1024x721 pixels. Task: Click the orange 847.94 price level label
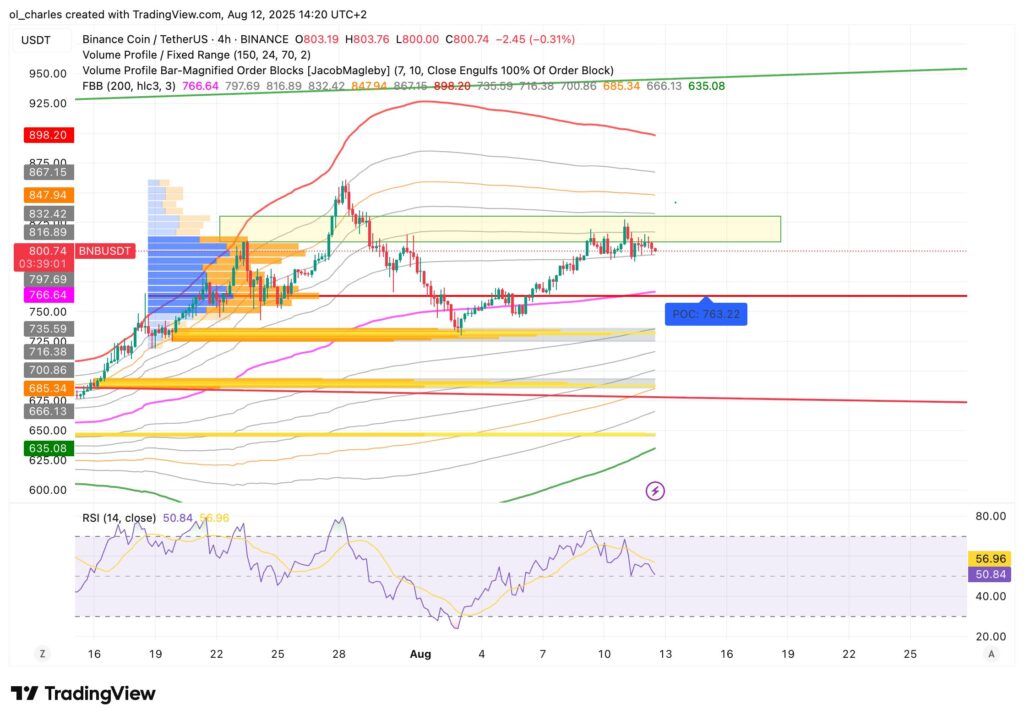(47, 193)
